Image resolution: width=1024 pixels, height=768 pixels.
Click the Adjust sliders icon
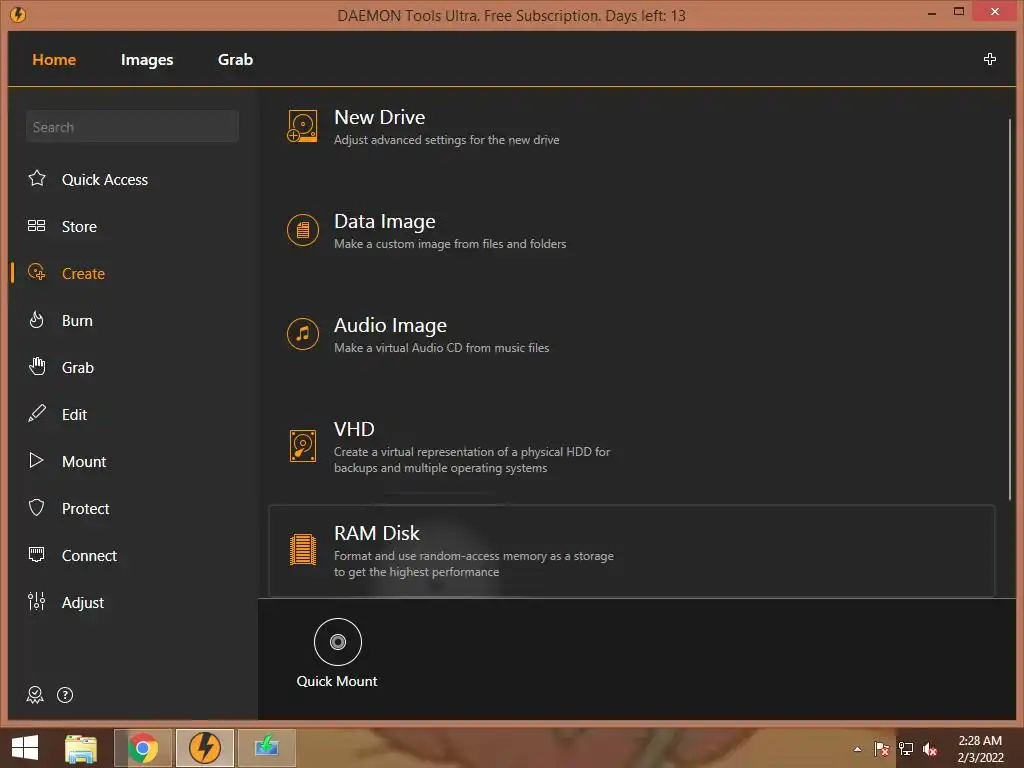[x=37, y=601]
